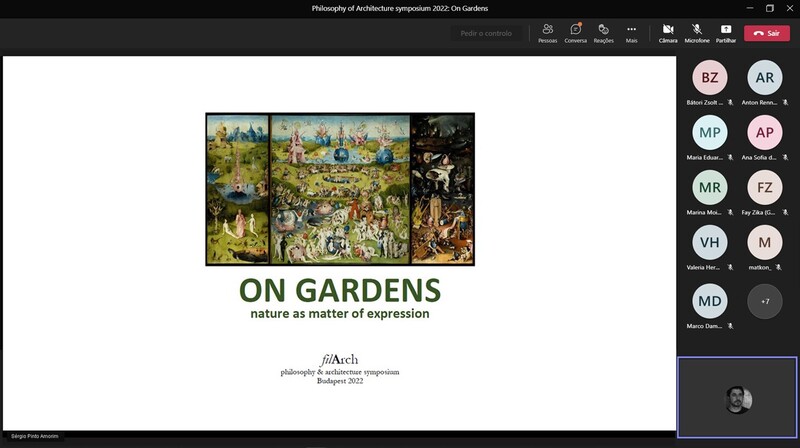Open the Mais options menu
800x448 pixels.
pos(632,33)
